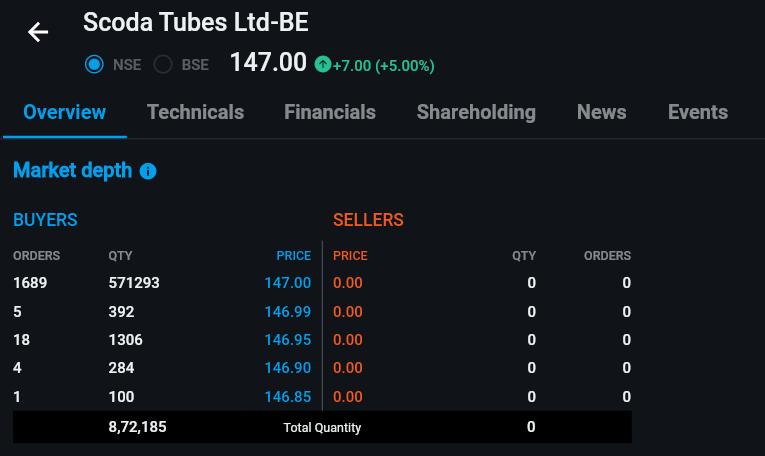Select buyer price 147.00

click(287, 283)
